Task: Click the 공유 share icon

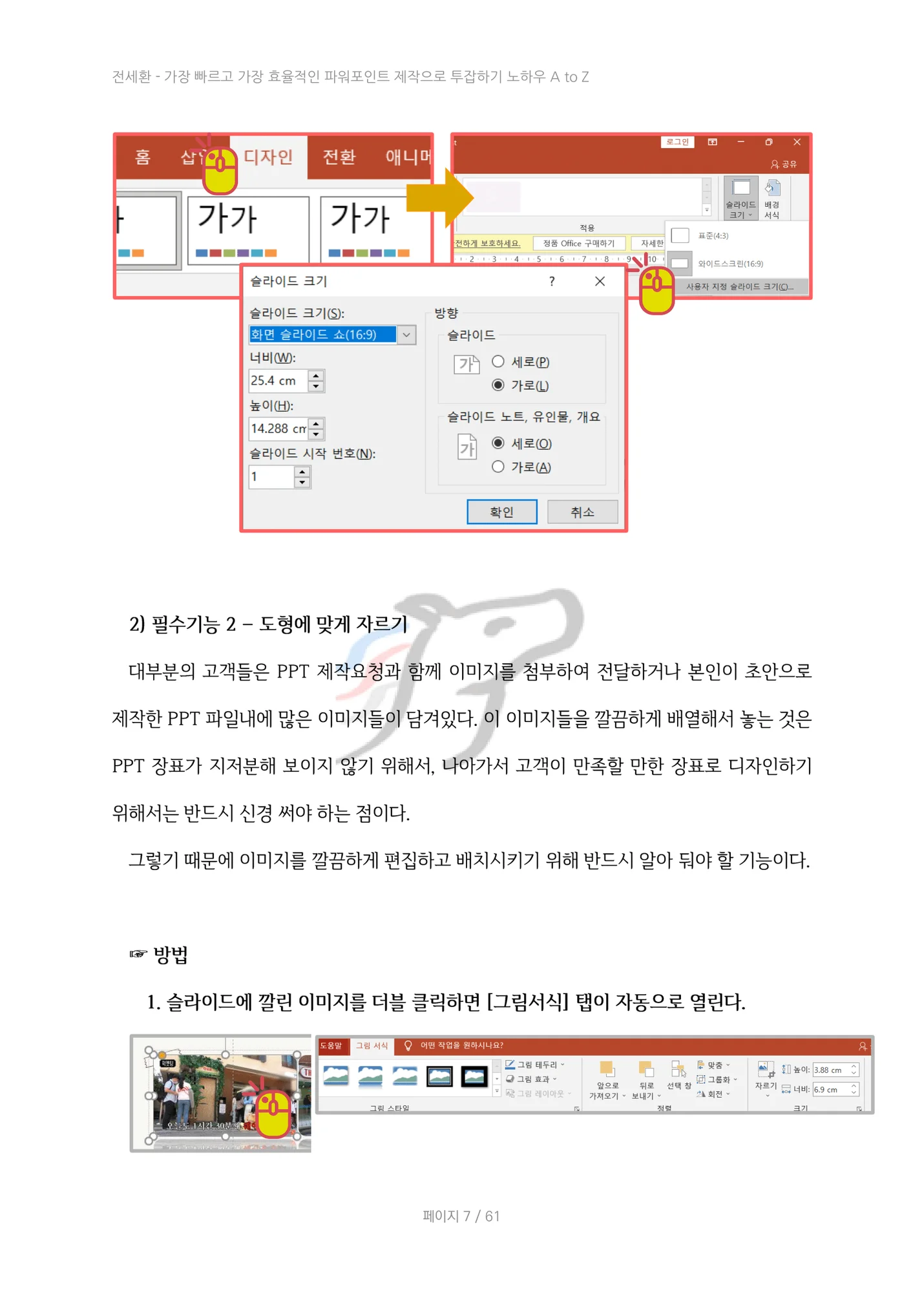Action: tap(784, 164)
